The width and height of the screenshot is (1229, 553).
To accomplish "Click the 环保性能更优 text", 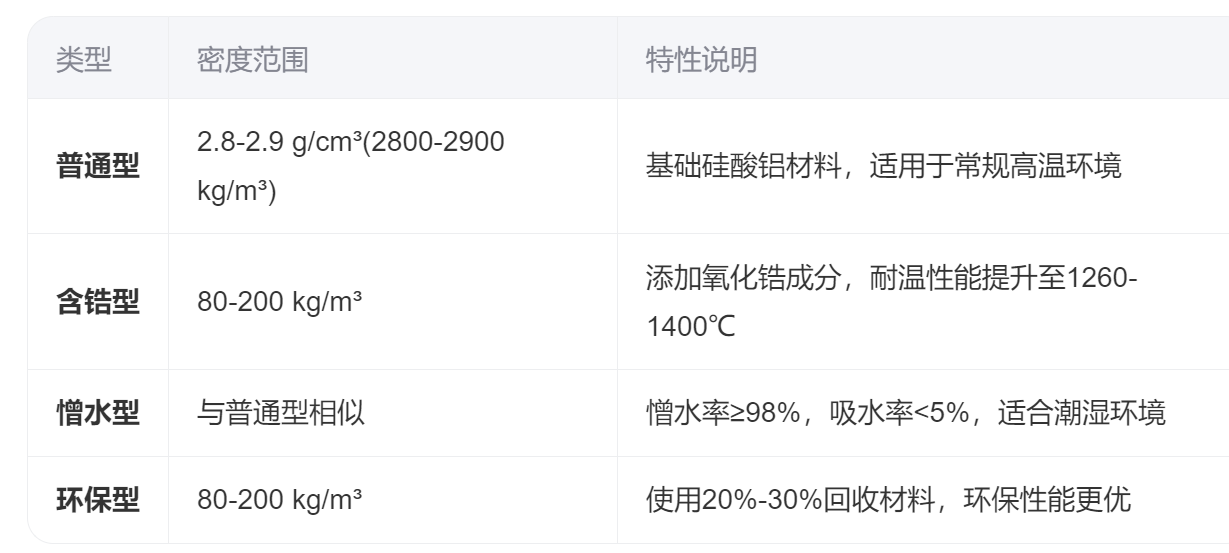I will tap(1046, 500).
